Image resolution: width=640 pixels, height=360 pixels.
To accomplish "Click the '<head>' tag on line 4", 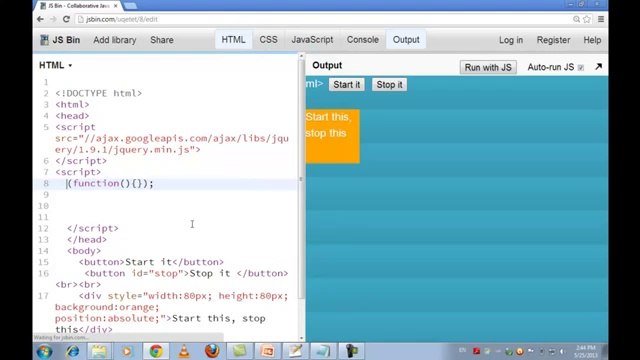I will coord(72,116).
